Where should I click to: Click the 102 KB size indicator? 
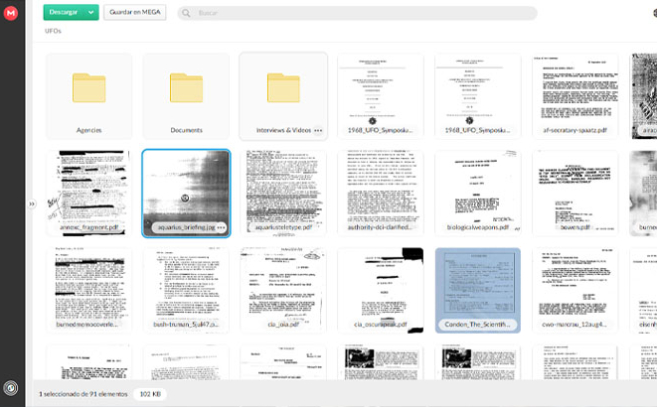pos(150,394)
